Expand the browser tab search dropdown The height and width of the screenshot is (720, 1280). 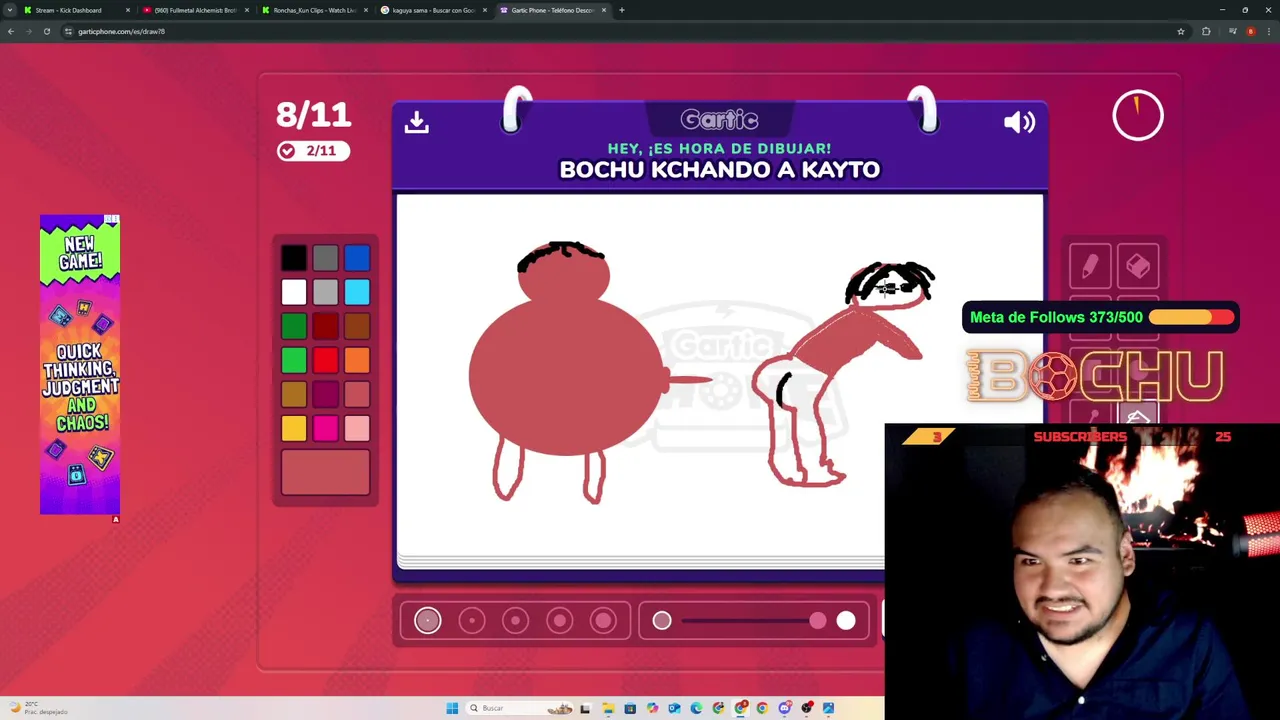[x=10, y=10]
